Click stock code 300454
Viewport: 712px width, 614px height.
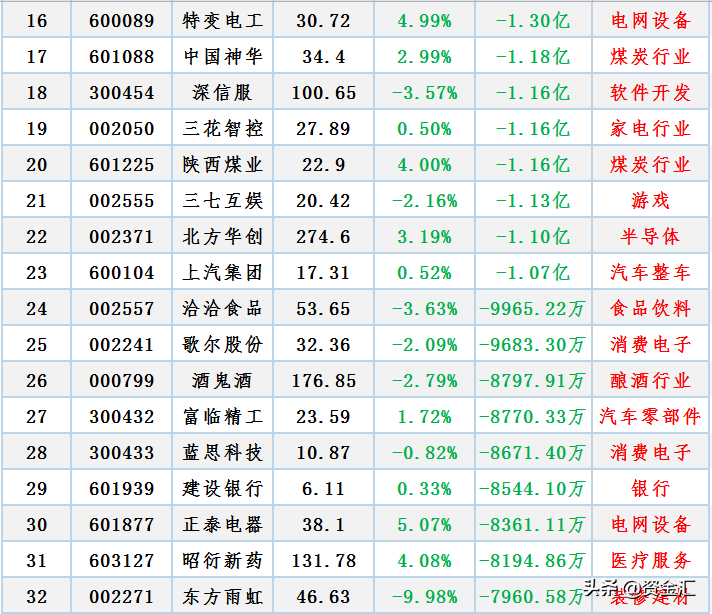pos(122,93)
